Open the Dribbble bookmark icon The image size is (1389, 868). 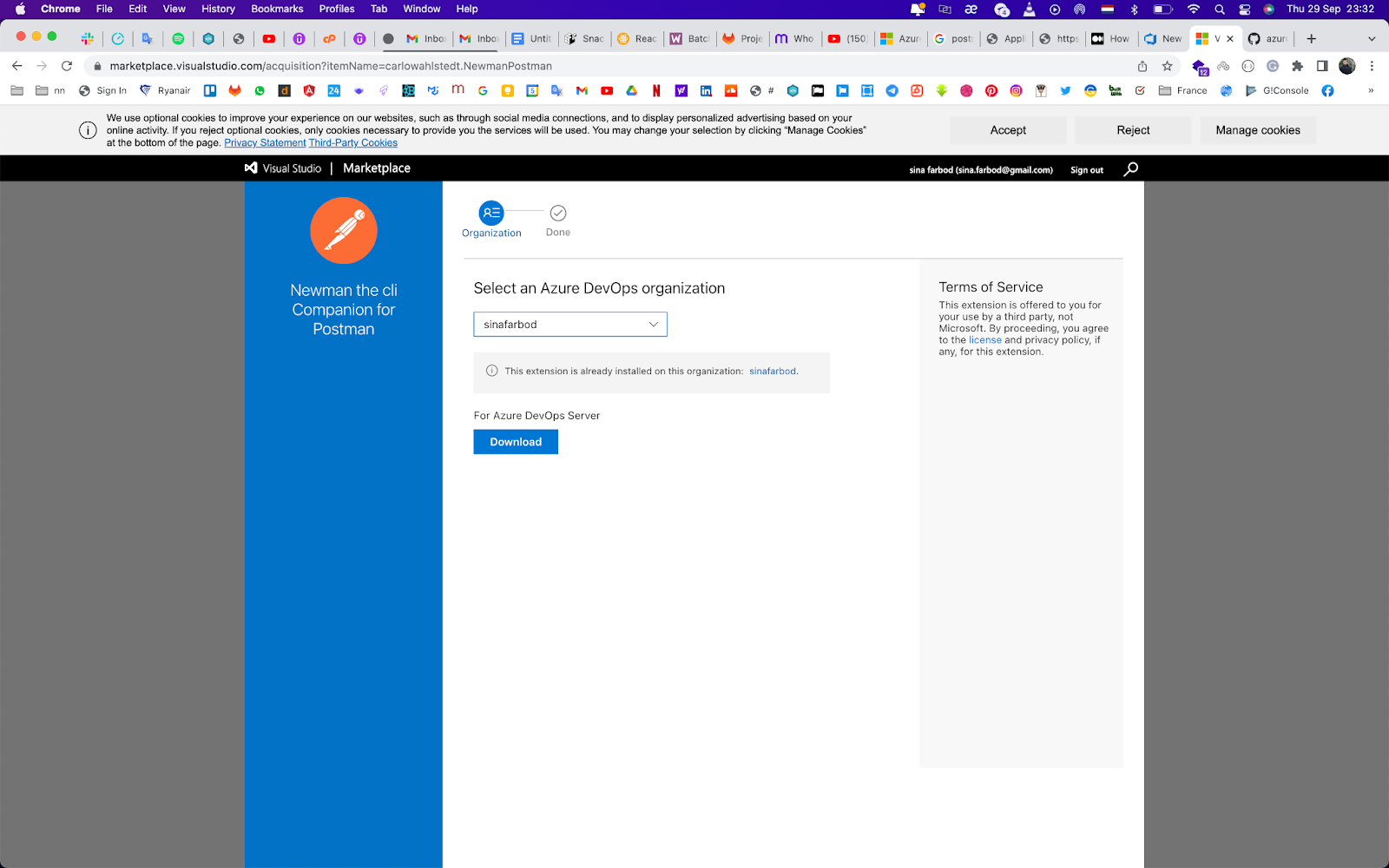(966, 90)
